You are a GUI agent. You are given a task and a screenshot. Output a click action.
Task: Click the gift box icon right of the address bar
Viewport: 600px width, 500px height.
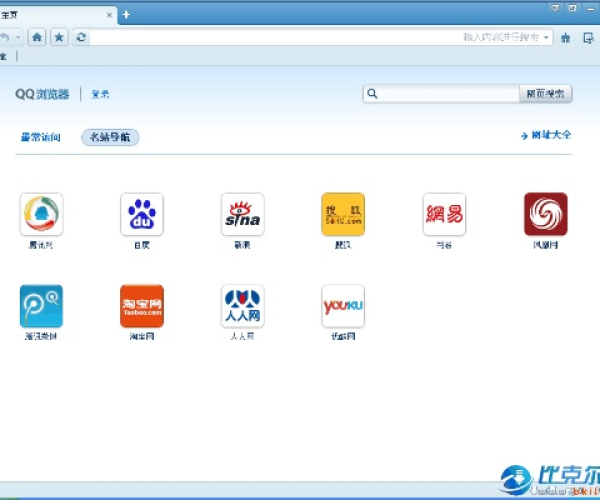pyautogui.click(x=566, y=37)
